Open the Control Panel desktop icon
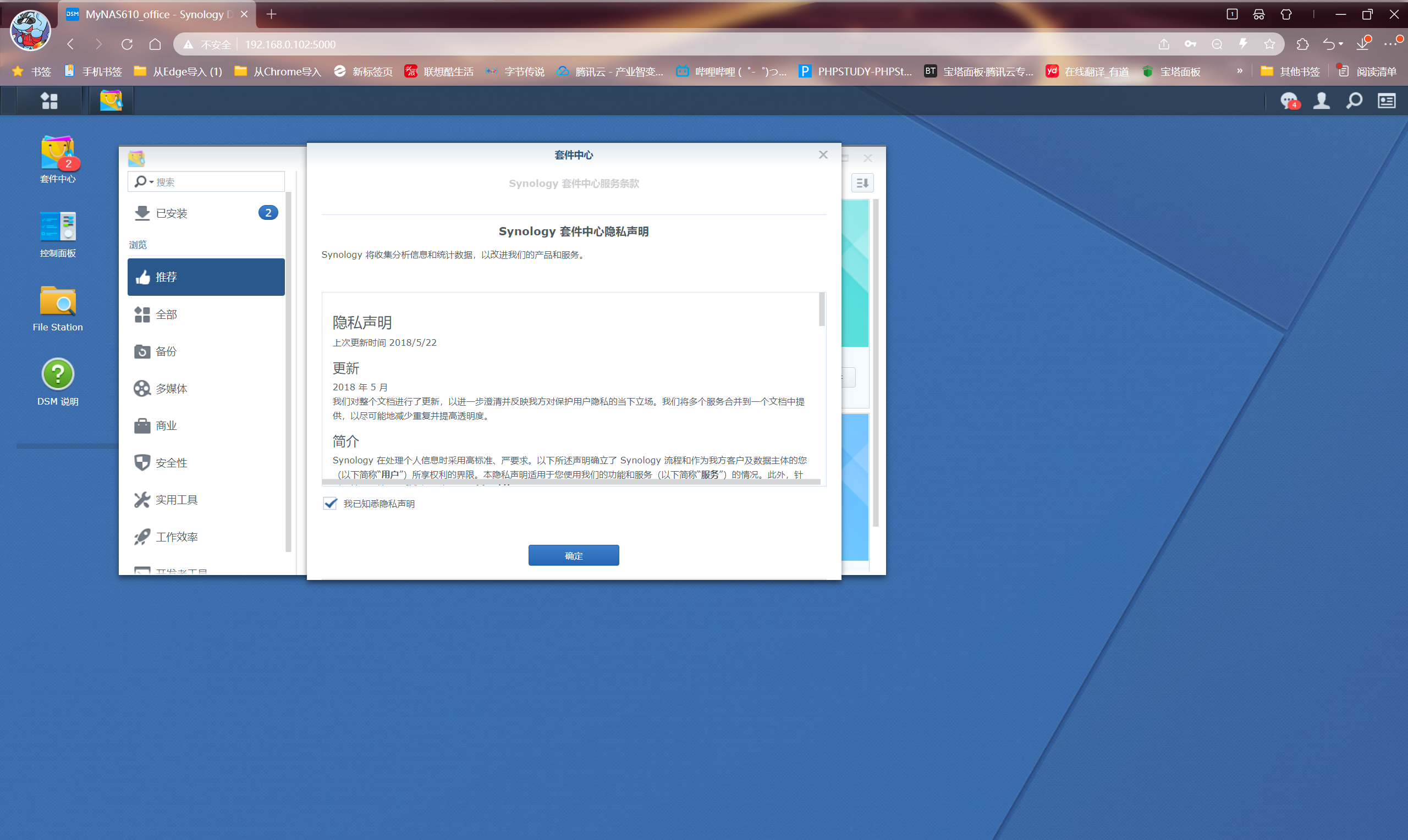The image size is (1408, 840). pos(58,234)
